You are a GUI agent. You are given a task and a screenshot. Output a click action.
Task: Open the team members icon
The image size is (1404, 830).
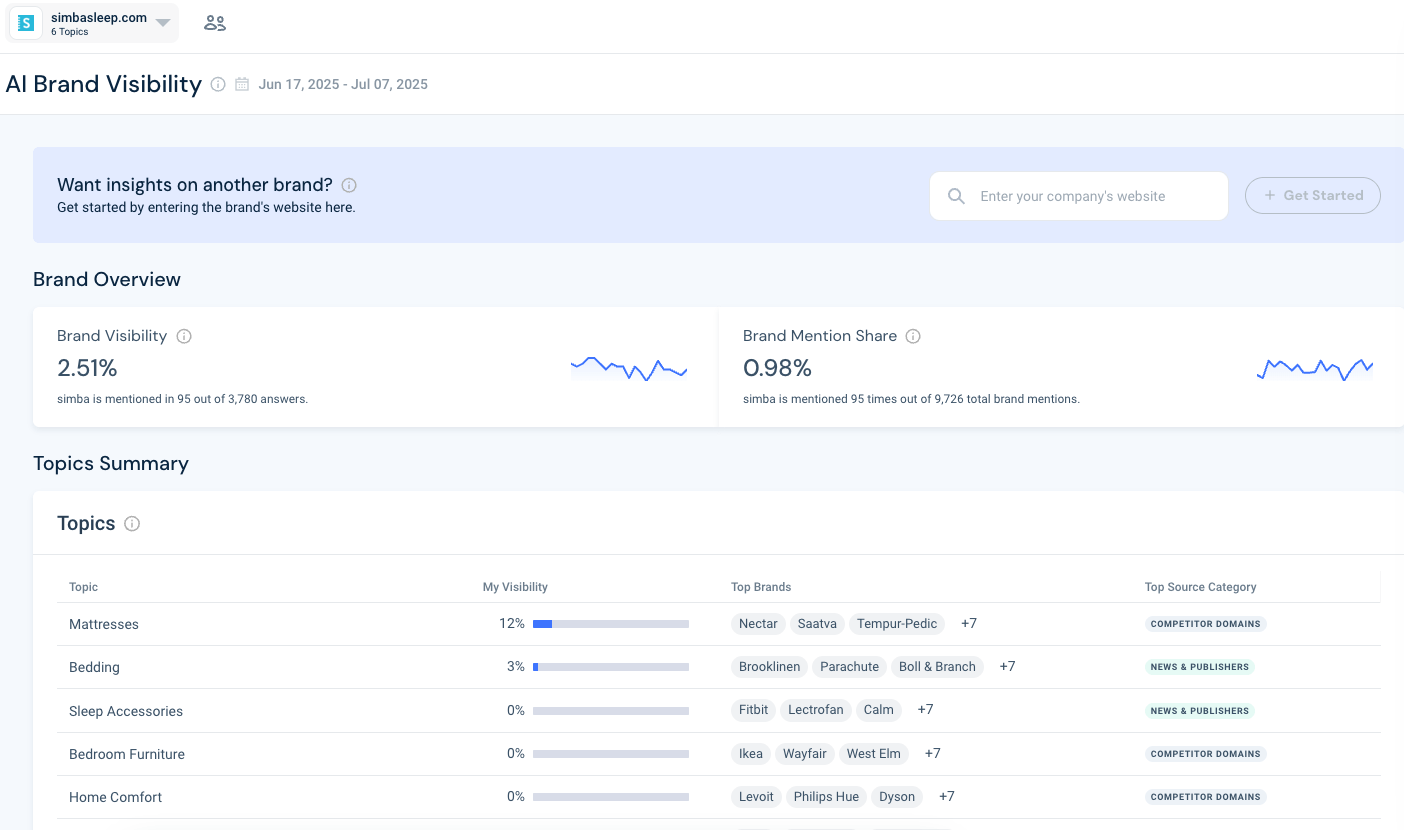214,23
